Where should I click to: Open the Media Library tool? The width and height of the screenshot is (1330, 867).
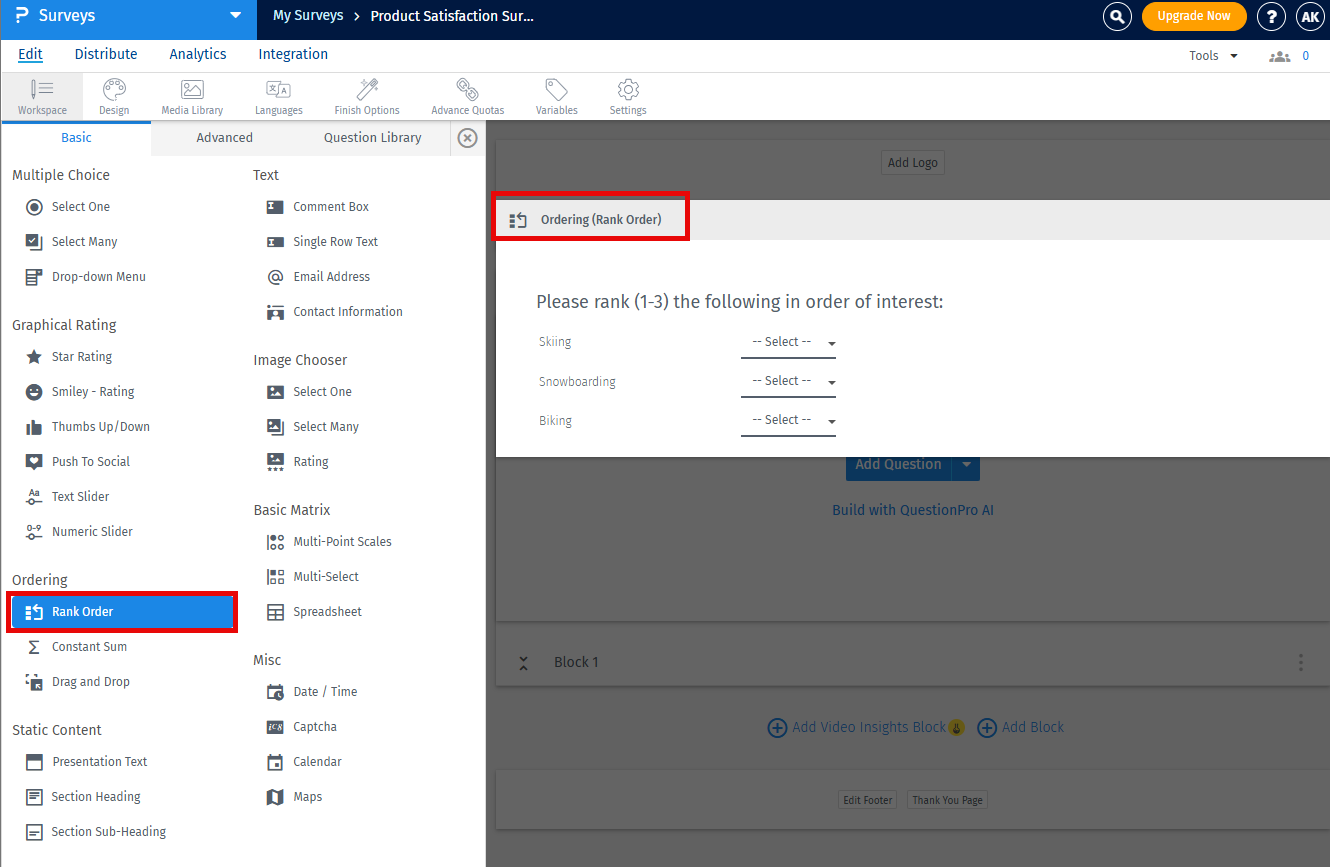click(192, 97)
